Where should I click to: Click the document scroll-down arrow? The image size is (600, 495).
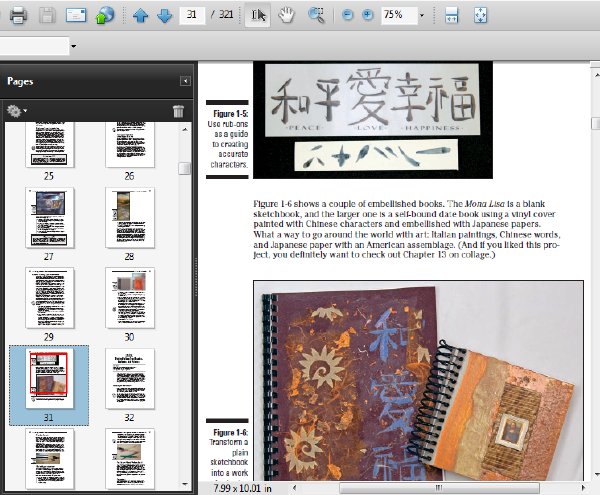click(x=596, y=475)
